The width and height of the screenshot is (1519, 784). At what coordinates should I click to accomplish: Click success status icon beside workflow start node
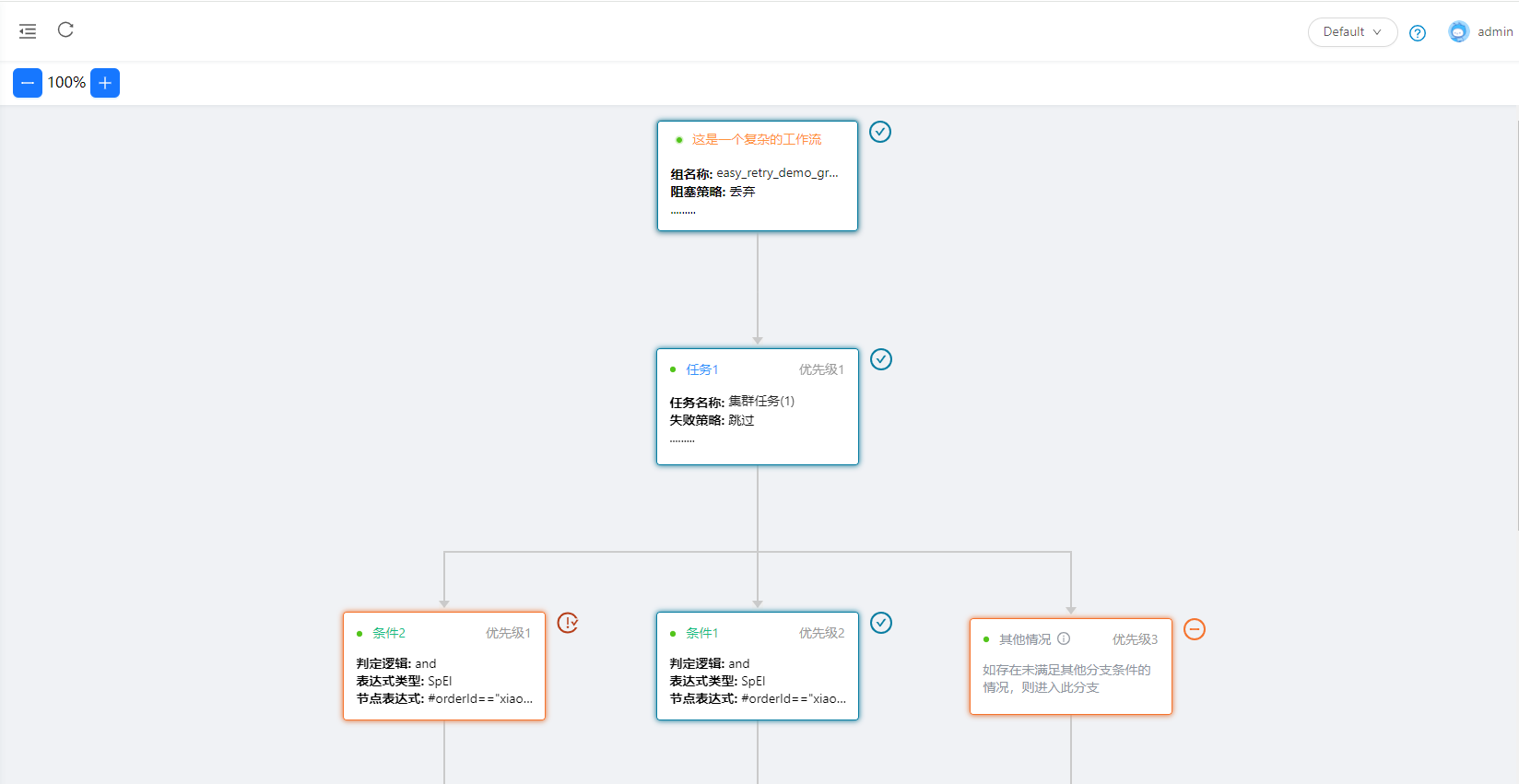880,132
